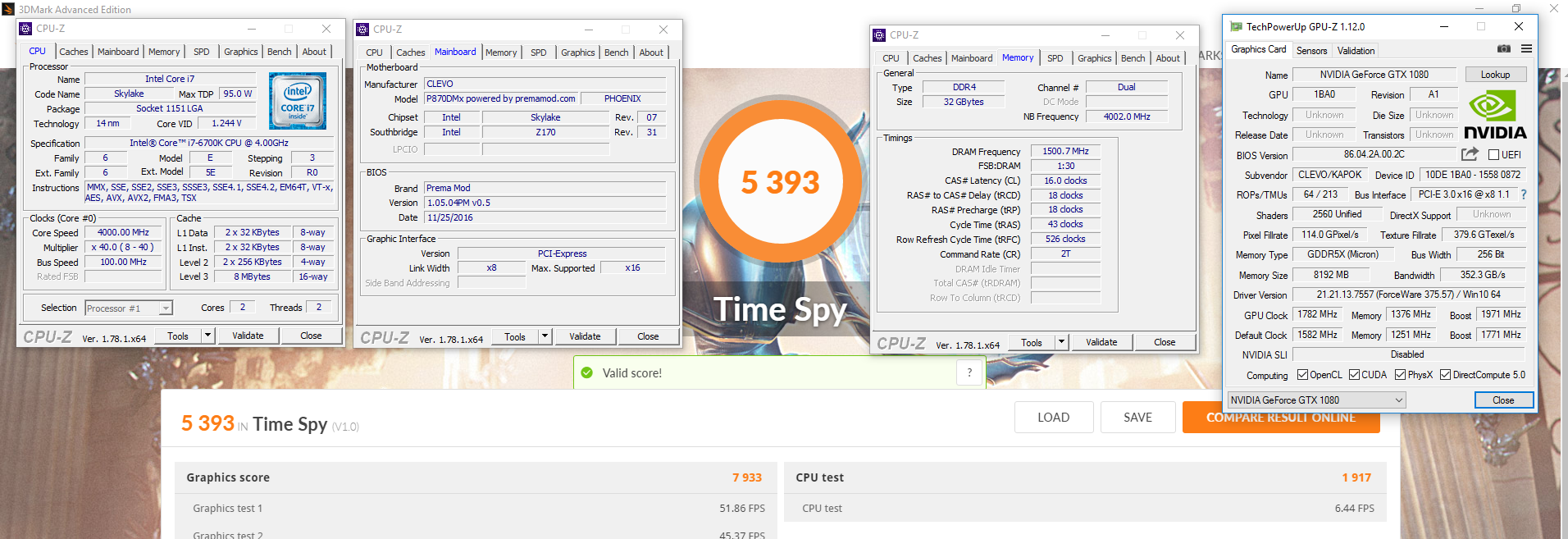The width and height of the screenshot is (1568, 539).
Task: Click the LOAD button in 3DMark
Action: [1053, 417]
